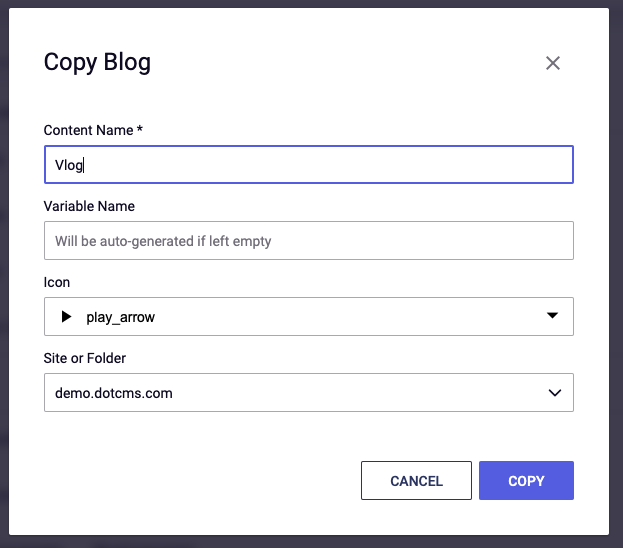
Task: Open the Icon selector showing play_arrow text
Action: tap(309, 316)
